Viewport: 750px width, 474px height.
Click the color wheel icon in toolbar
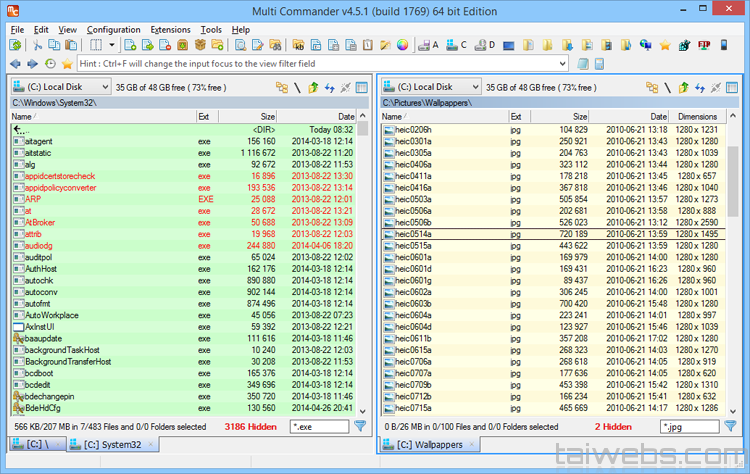pyautogui.click(x=403, y=45)
